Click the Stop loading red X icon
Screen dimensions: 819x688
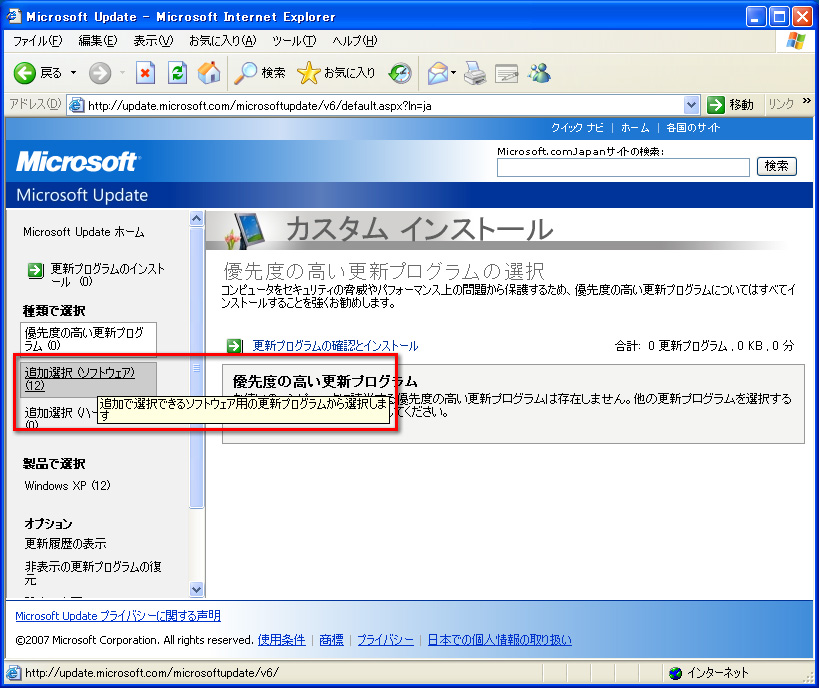(145, 73)
